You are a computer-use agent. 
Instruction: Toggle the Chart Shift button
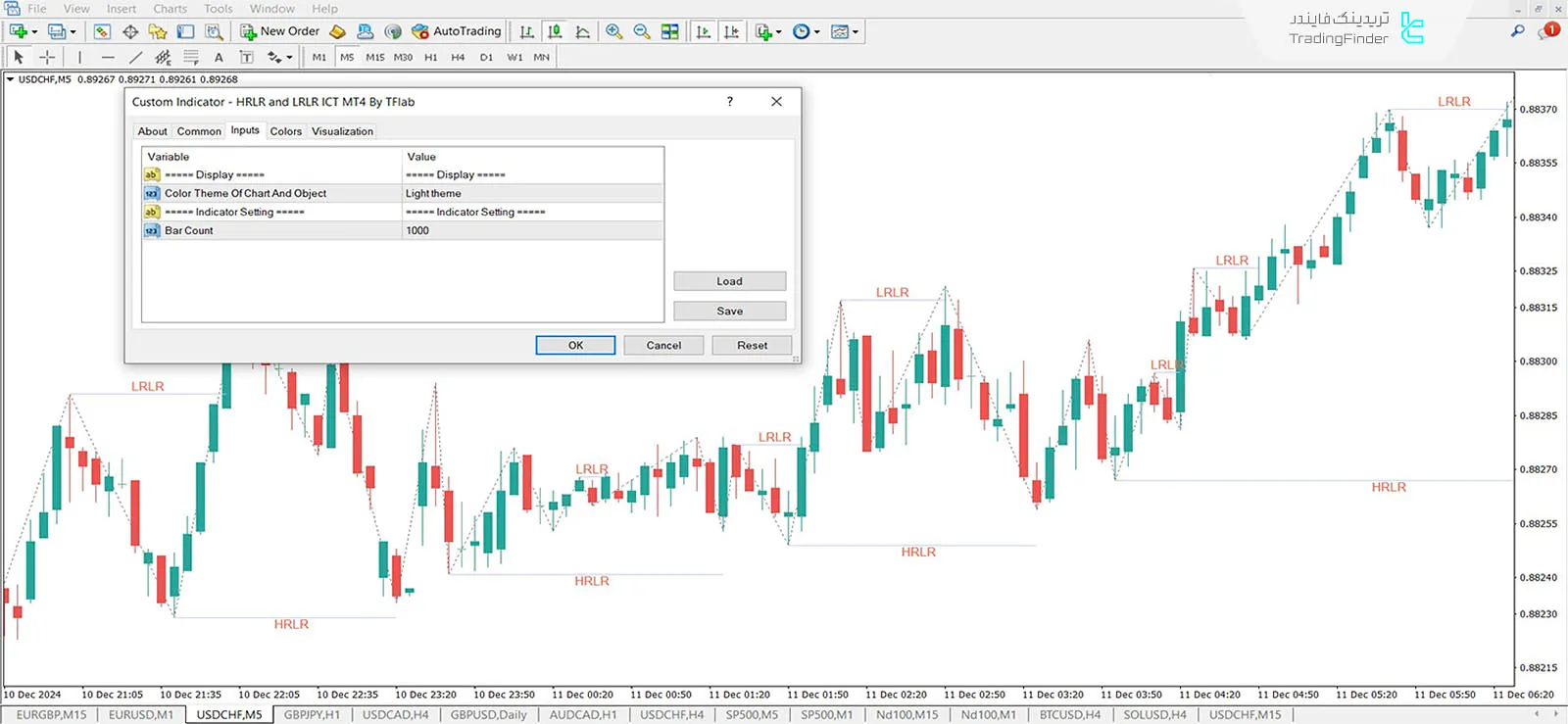pyautogui.click(x=731, y=31)
